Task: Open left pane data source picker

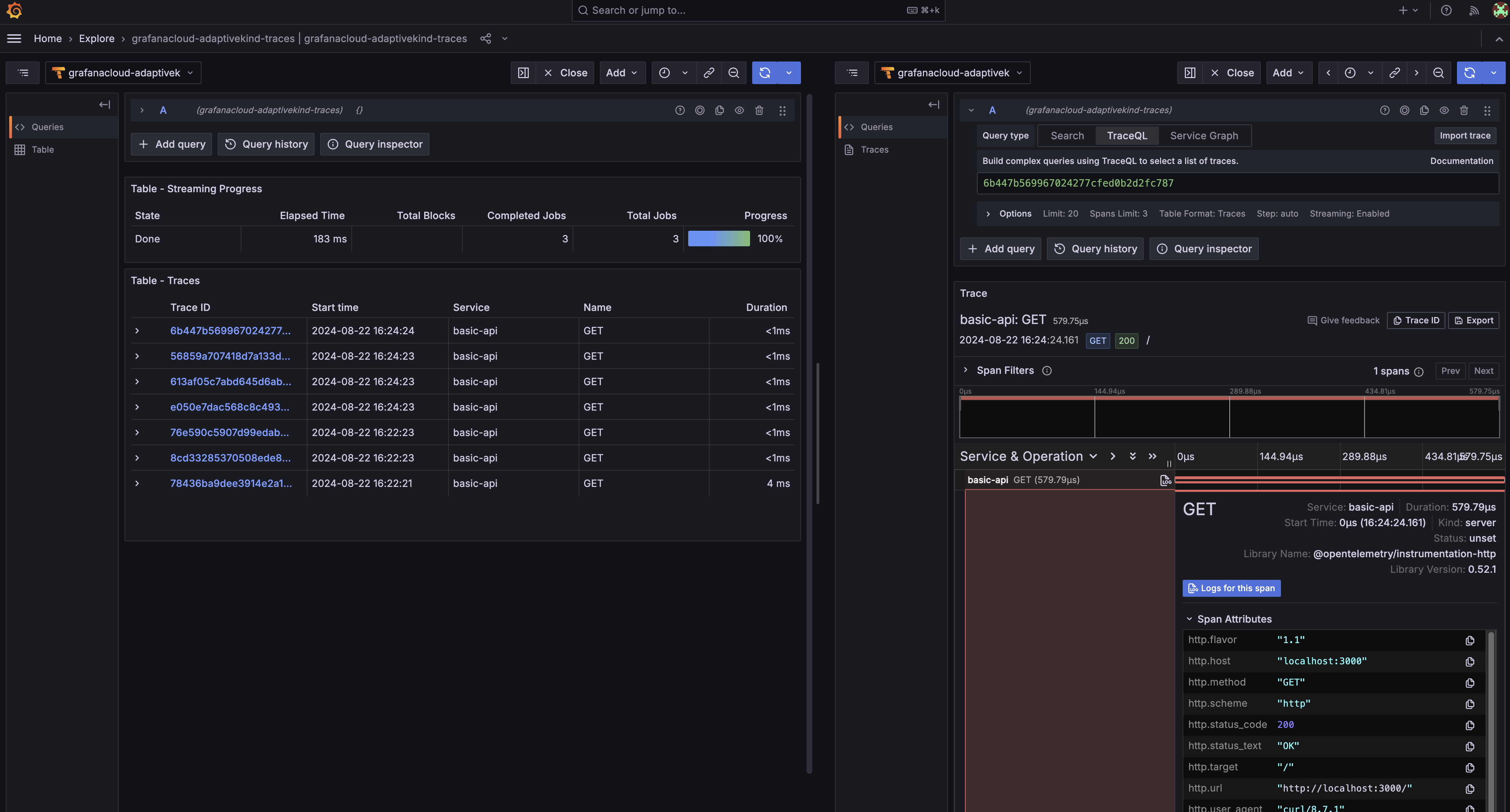Action: point(123,73)
